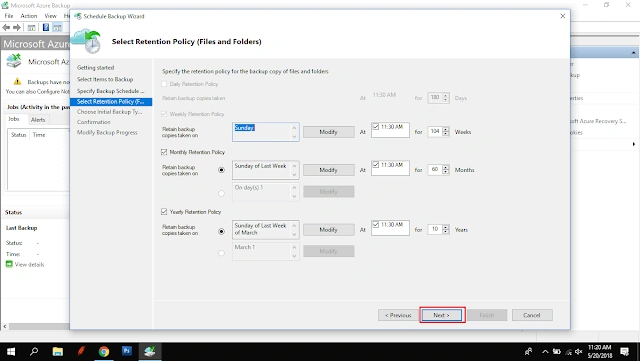Open File Explorer from the taskbar
The height and width of the screenshot is (361, 640).
(58, 351)
